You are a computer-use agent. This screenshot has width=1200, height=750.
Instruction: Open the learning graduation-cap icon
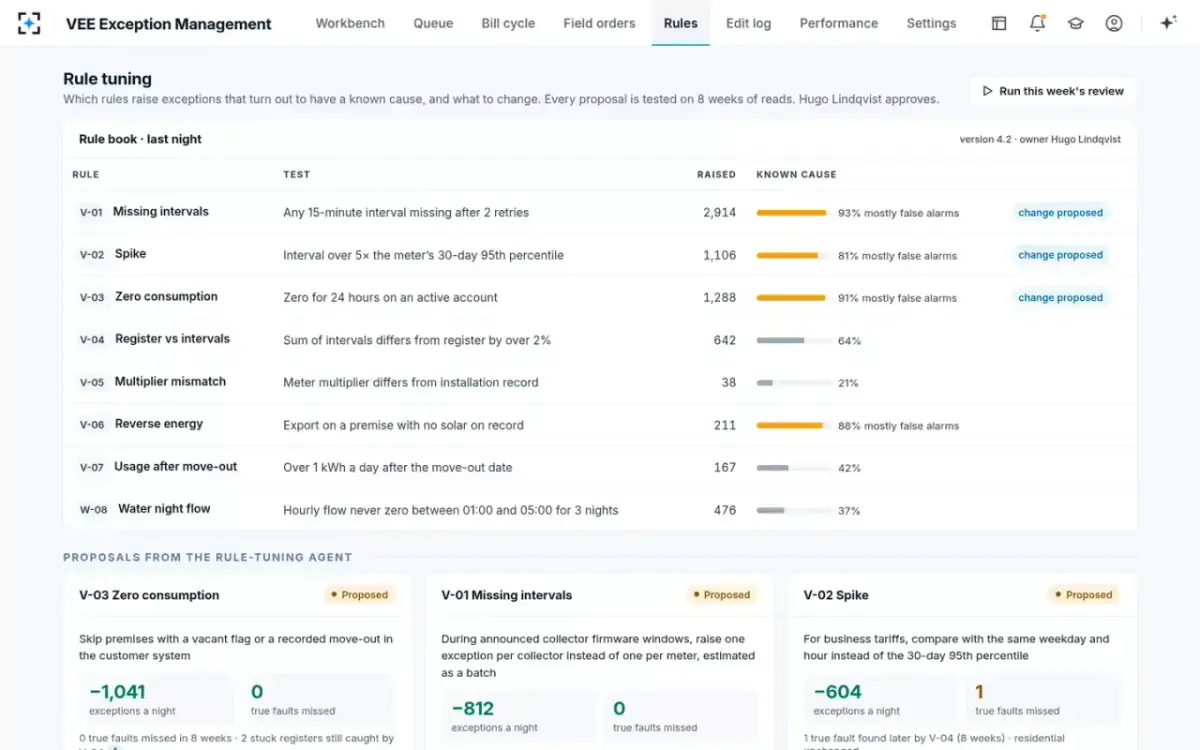pos(1076,23)
